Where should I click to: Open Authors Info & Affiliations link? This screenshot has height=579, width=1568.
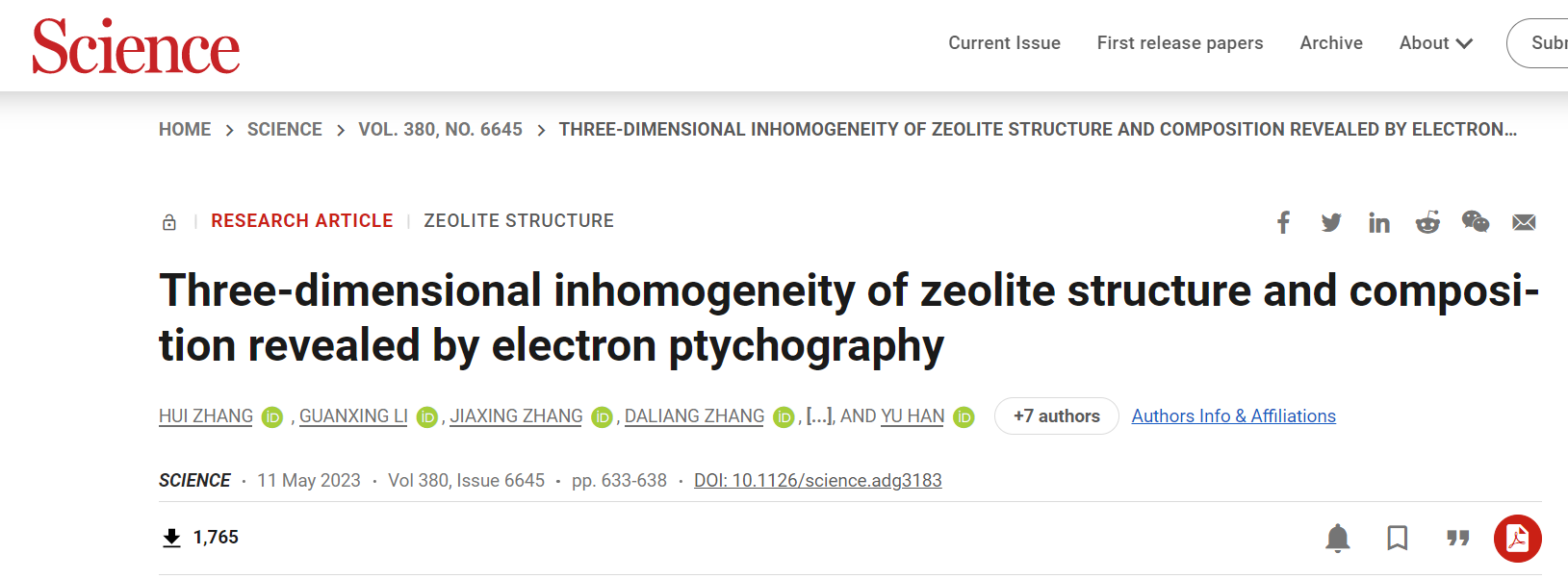pos(1234,416)
